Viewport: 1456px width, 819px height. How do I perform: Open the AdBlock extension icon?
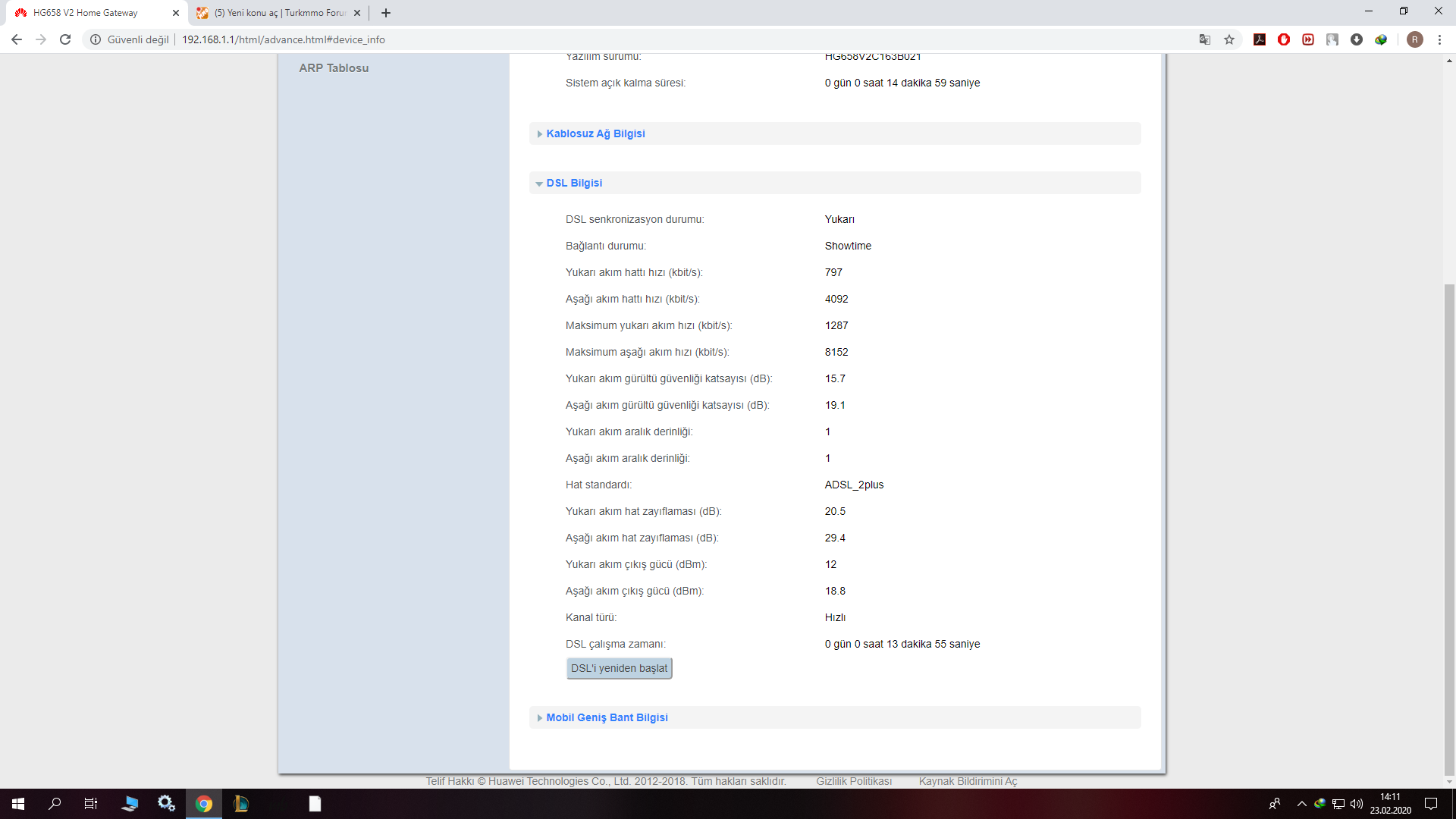pyautogui.click(x=1284, y=39)
